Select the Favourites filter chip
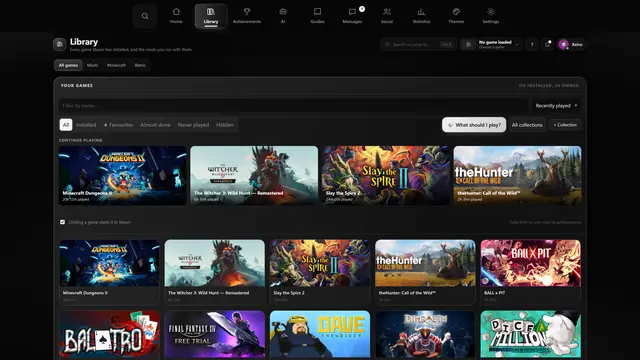Image resolution: width=640 pixels, height=360 pixels. point(118,125)
